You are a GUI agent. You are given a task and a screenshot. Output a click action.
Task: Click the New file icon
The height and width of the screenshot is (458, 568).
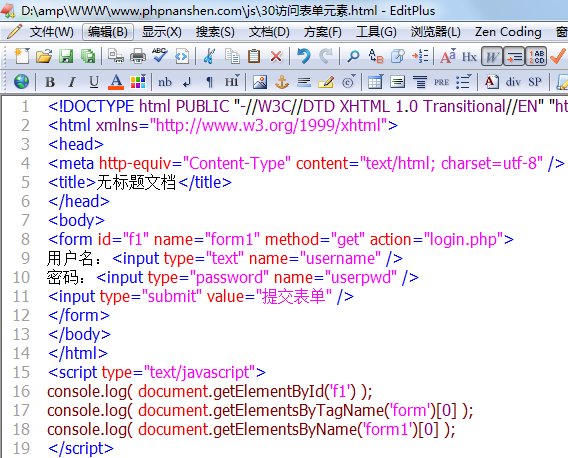tap(22, 56)
